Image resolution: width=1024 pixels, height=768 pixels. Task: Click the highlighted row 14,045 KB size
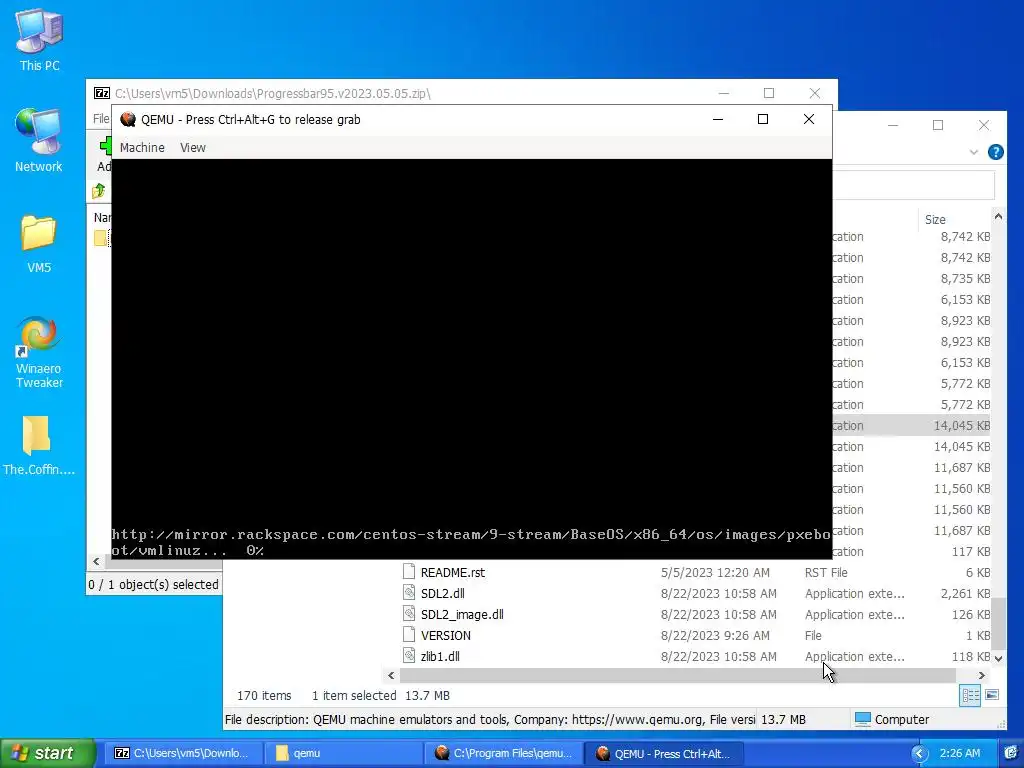(961, 426)
